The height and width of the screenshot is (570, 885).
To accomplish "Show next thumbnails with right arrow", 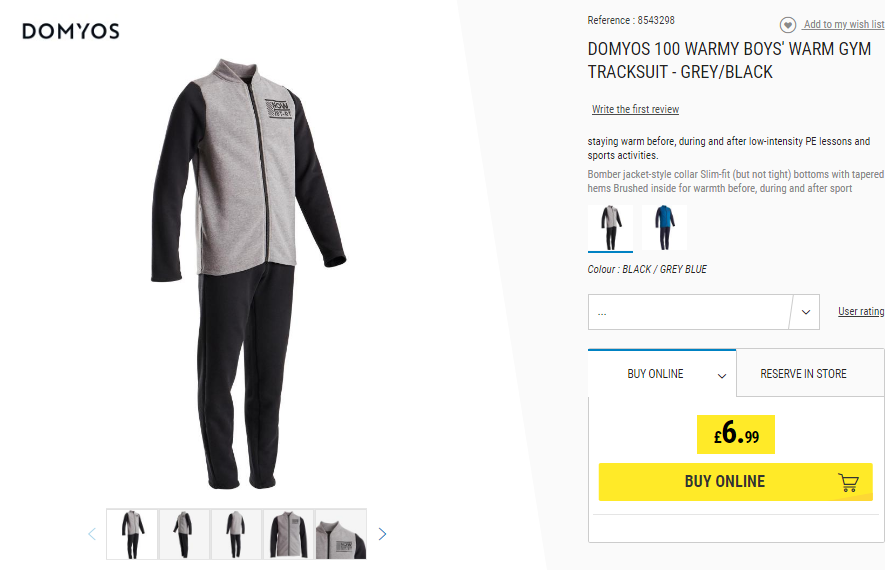I will point(382,534).
